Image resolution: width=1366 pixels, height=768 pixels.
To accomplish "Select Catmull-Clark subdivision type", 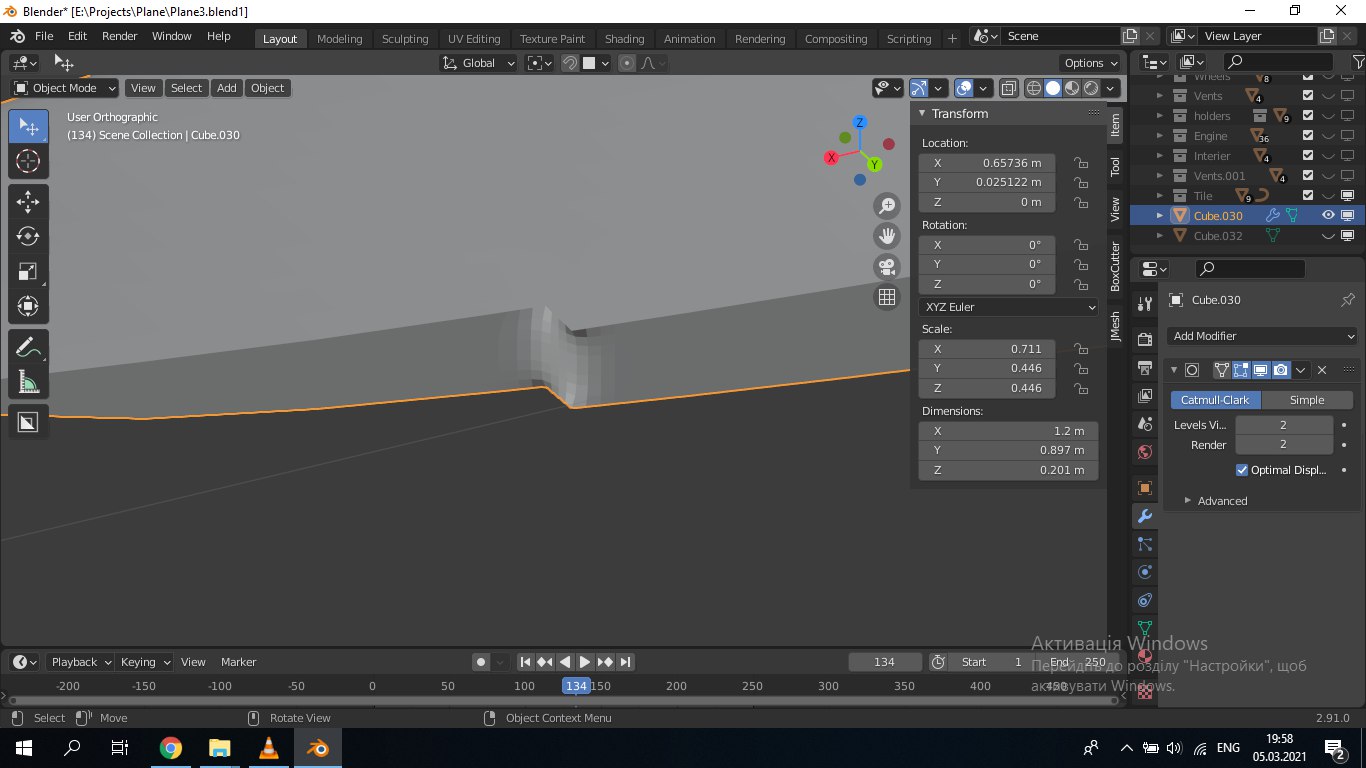I will 1215,400.
